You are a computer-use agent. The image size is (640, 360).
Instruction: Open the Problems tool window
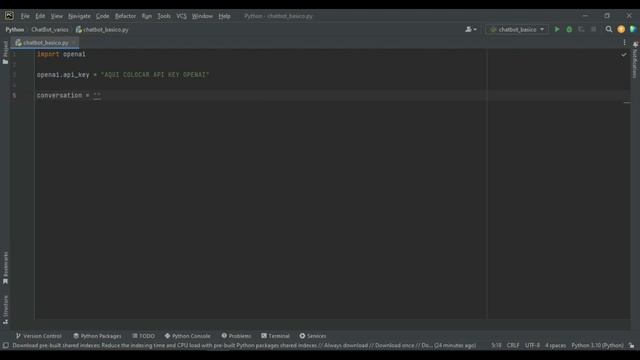click(x=236, y=336)
